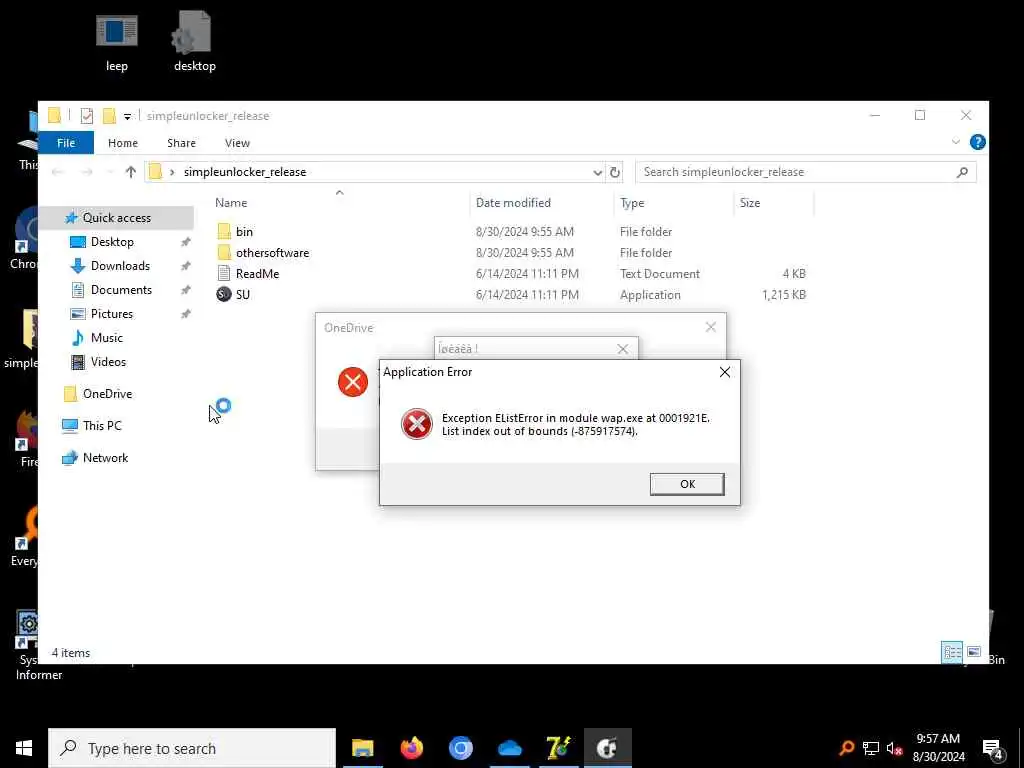This screenshot has height=768, width=1024.
Task: Open Pictures in the navigation pane
Action: tap(112, 313)
